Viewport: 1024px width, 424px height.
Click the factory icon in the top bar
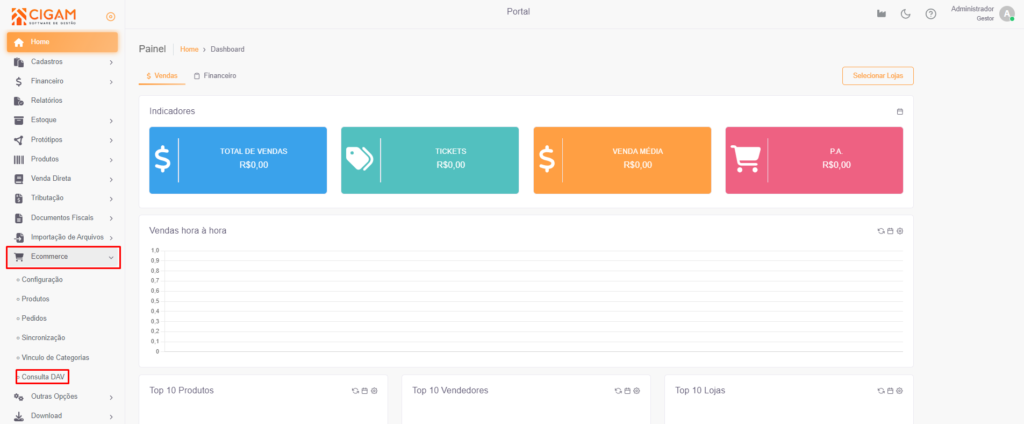pos(881,14)
